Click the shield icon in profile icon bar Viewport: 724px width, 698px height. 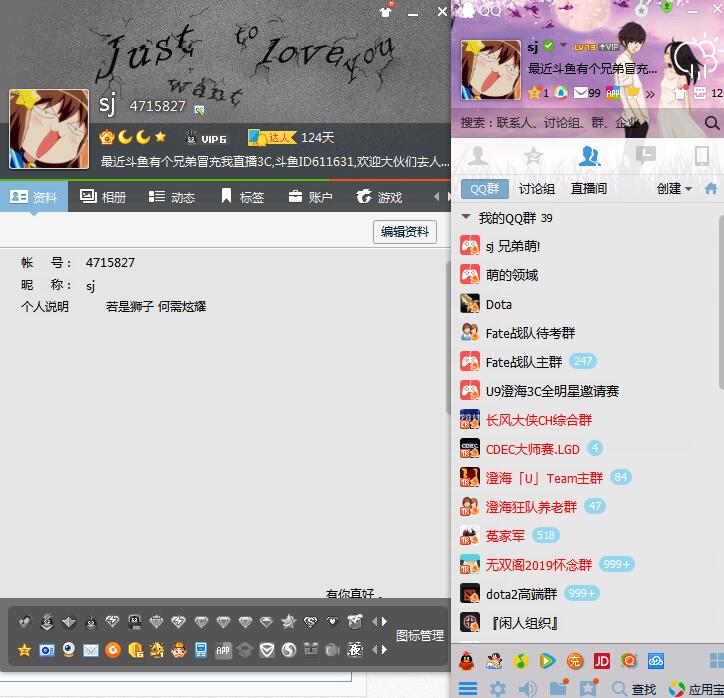[x=267, y=650]
